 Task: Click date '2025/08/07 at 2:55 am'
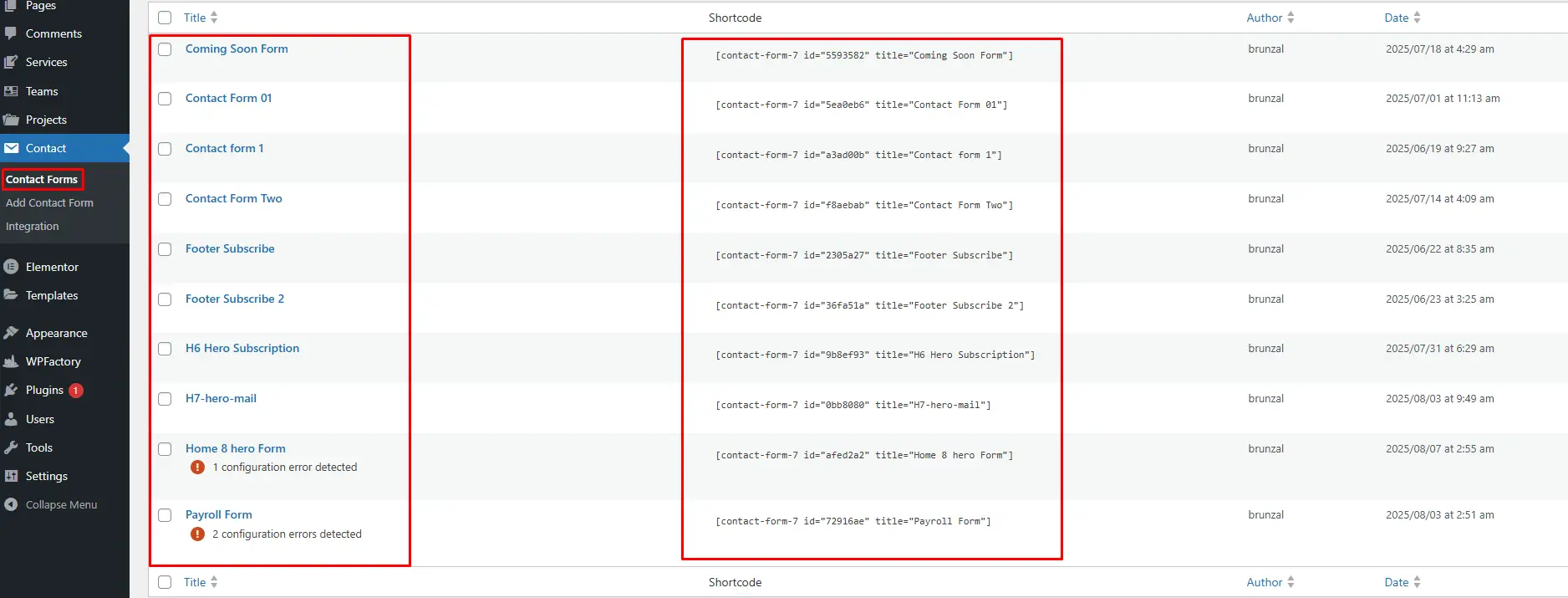1440,448
